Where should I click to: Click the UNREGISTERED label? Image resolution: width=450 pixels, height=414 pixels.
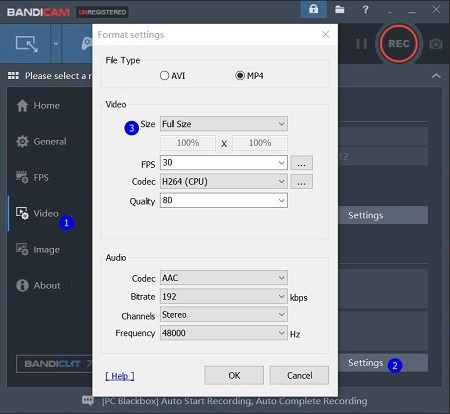102,12
